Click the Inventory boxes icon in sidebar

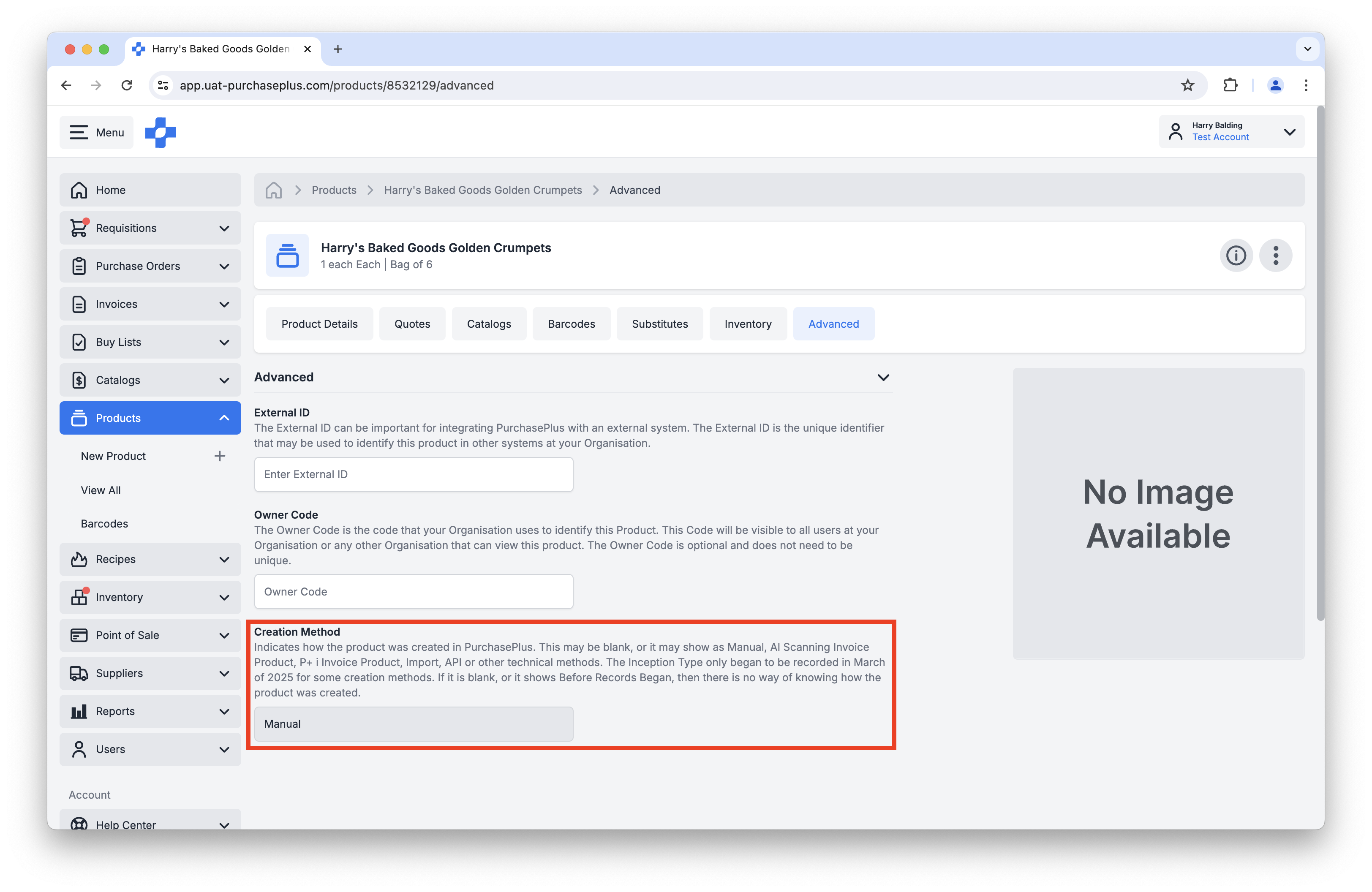(x=79, y=598)
